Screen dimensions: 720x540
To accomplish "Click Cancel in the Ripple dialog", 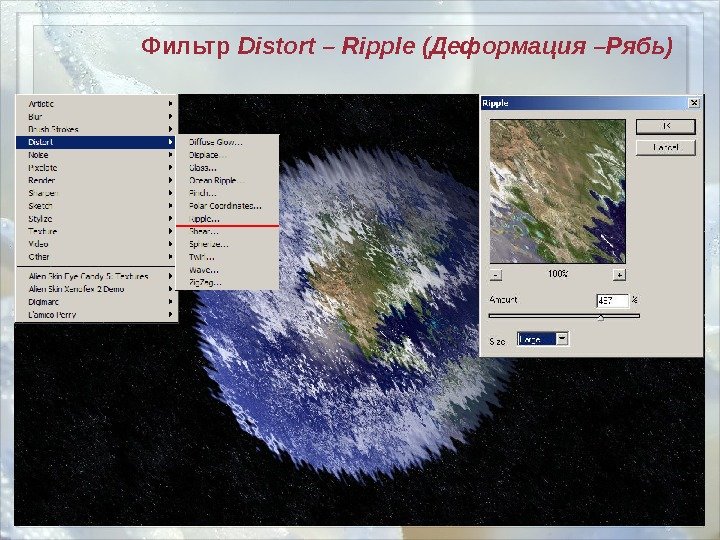I will 666,147.
